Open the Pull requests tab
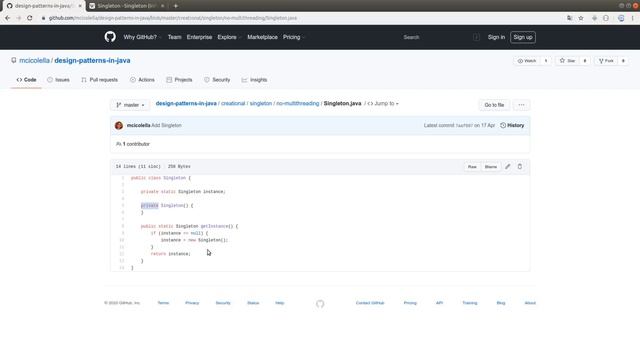This screenshot has height=360, width=640. click(x=100, y=80)
